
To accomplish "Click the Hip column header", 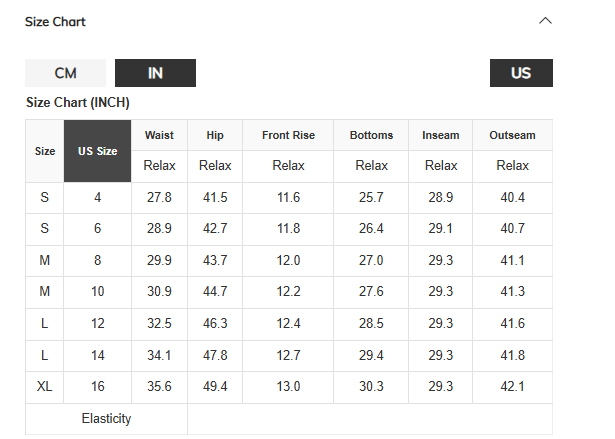I will point(215,135).
